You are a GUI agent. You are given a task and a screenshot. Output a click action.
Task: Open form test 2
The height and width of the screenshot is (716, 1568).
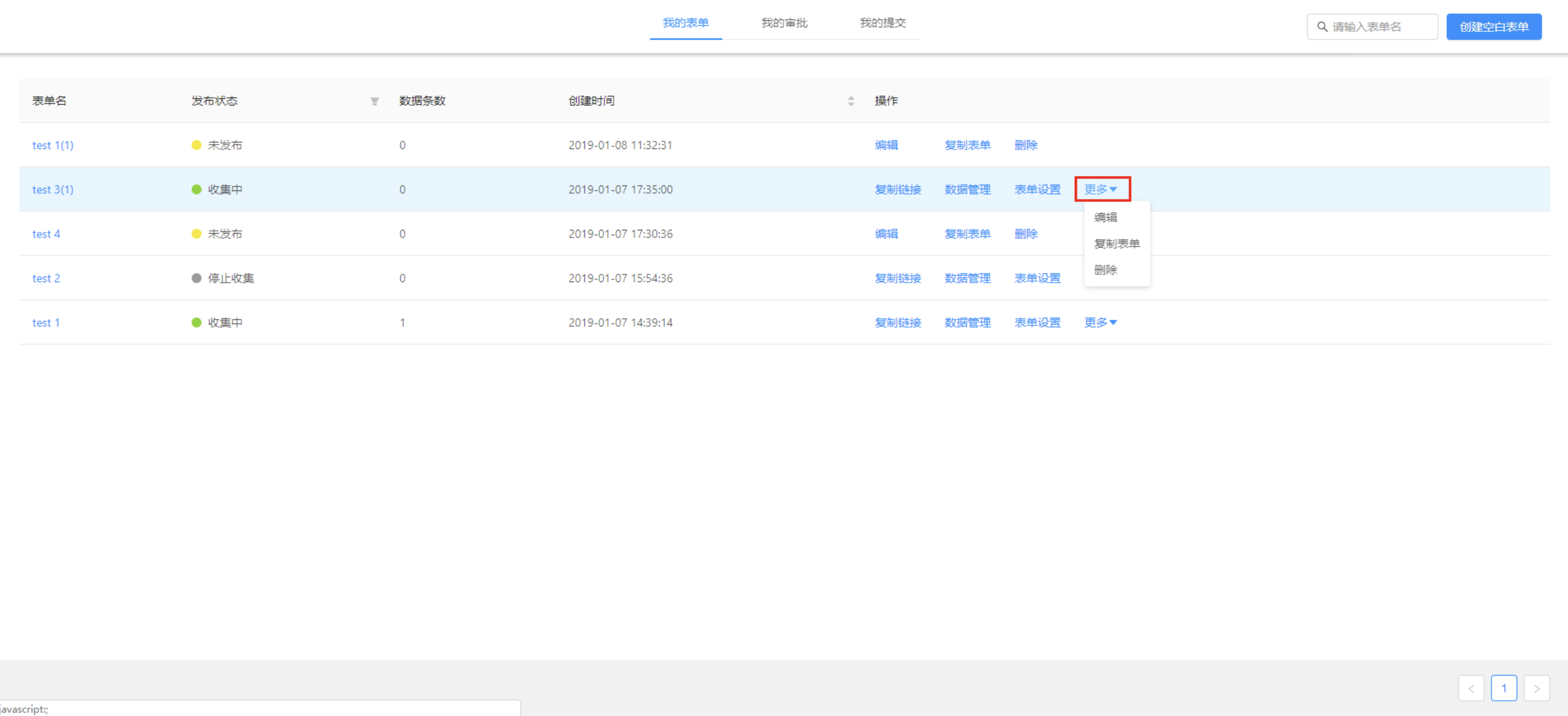click(x=46, y=278)
